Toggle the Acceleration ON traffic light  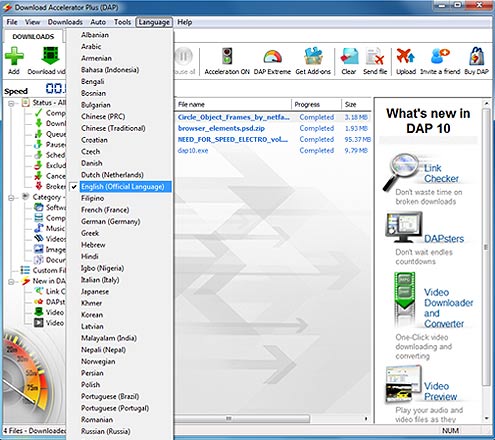[227, 56]
